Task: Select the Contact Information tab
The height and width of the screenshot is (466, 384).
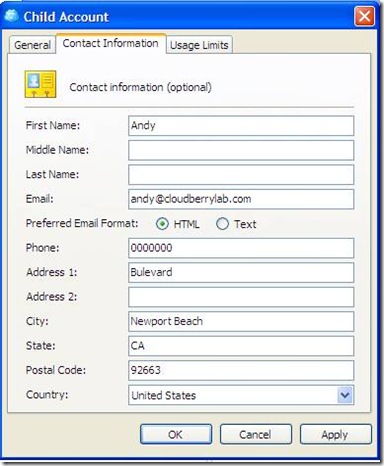Action: (111, 43)
